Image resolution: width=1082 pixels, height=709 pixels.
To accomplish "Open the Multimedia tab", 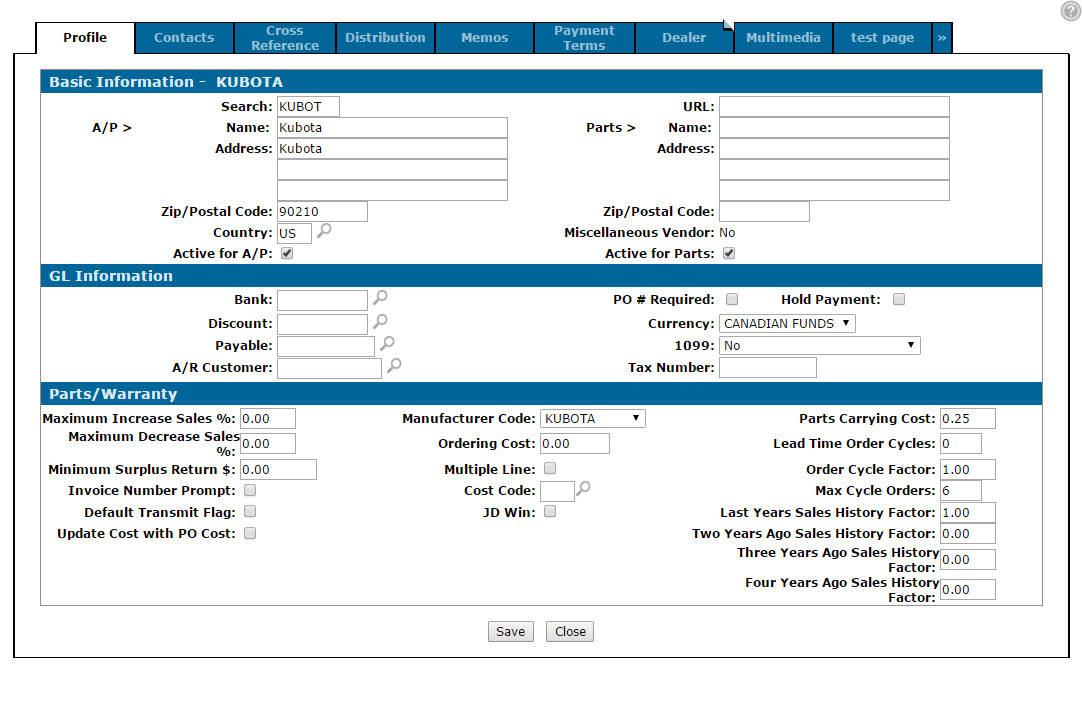I will [x=783, y=38].
